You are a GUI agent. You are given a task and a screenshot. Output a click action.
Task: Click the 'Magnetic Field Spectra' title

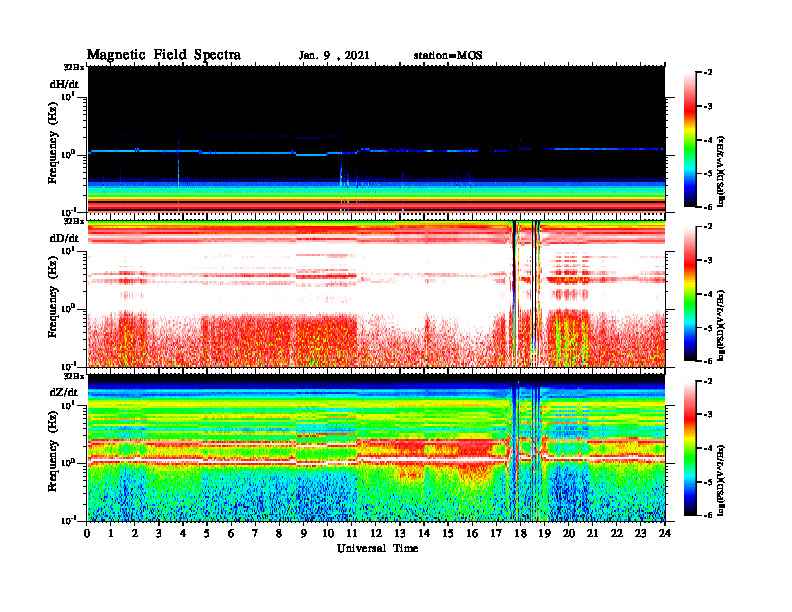coord(164,55)
